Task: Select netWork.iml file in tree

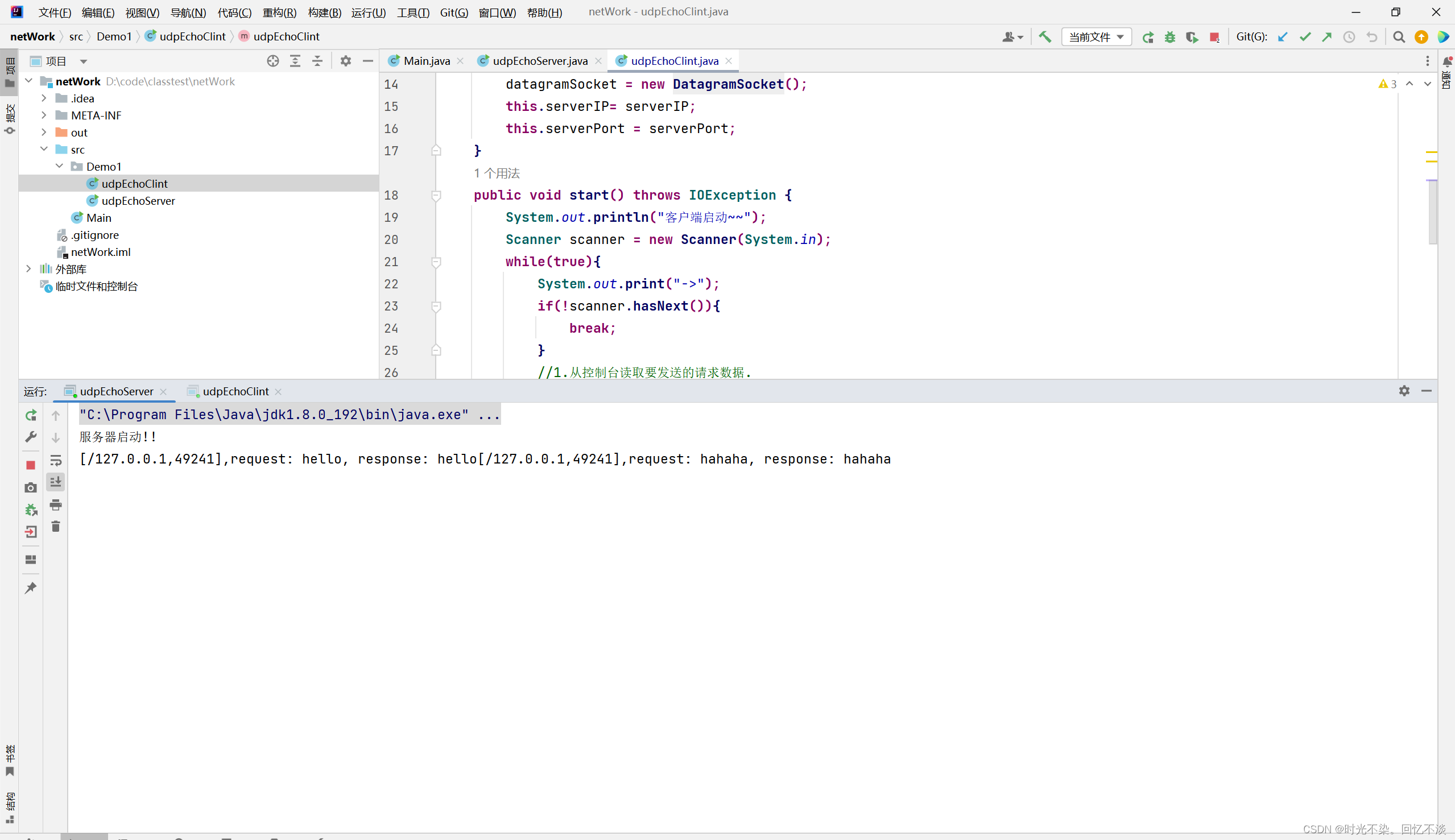Action: click(x=100, y=252)
